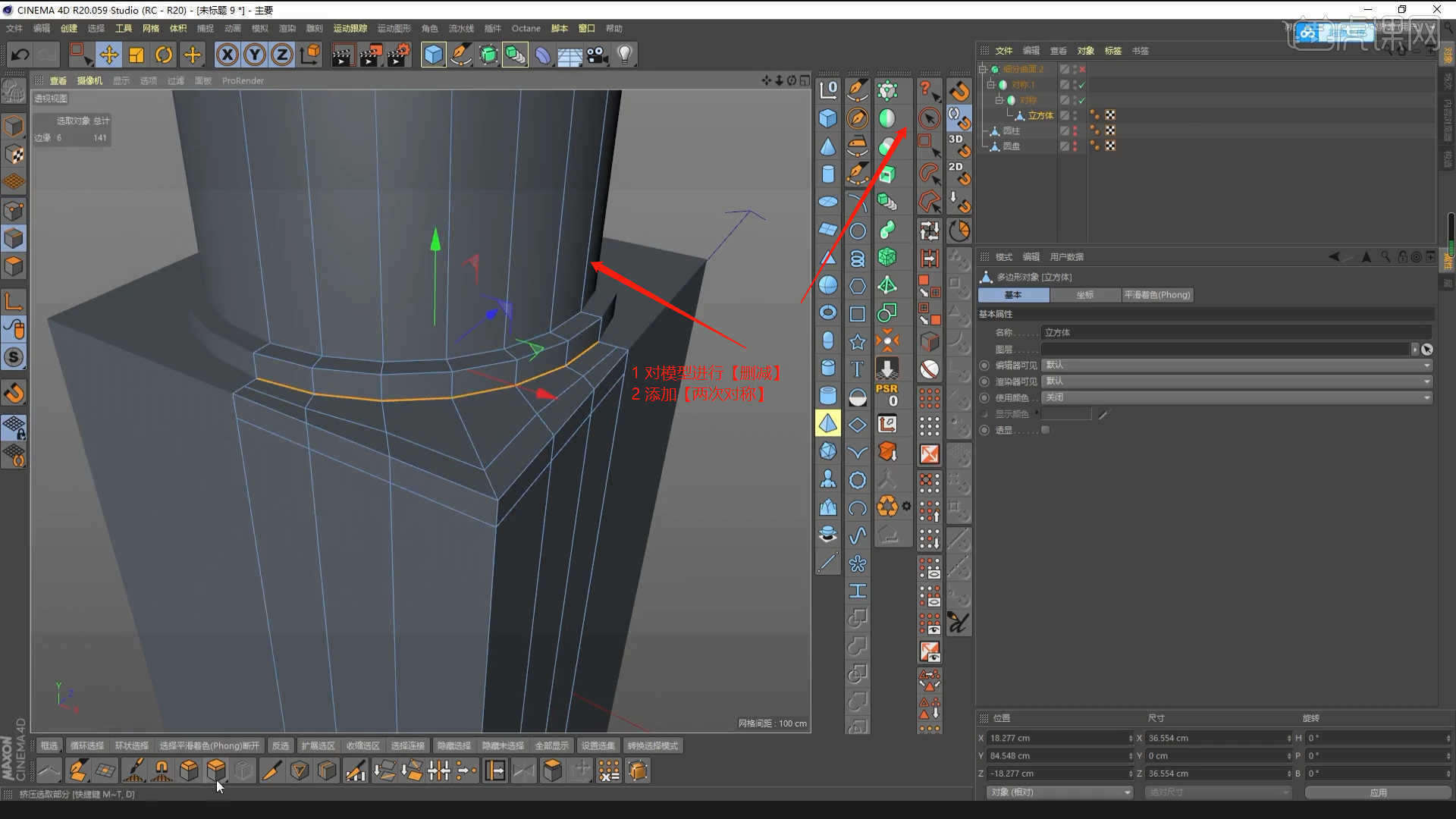
Task: Open the 编辑器可见 dropdown
Action: click(x=1237, y=365)
